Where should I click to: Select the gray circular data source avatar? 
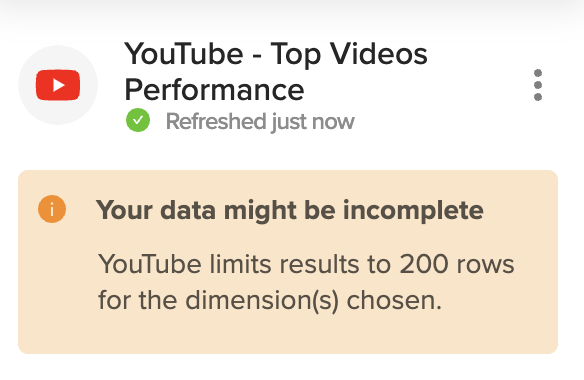click(58, 85)
